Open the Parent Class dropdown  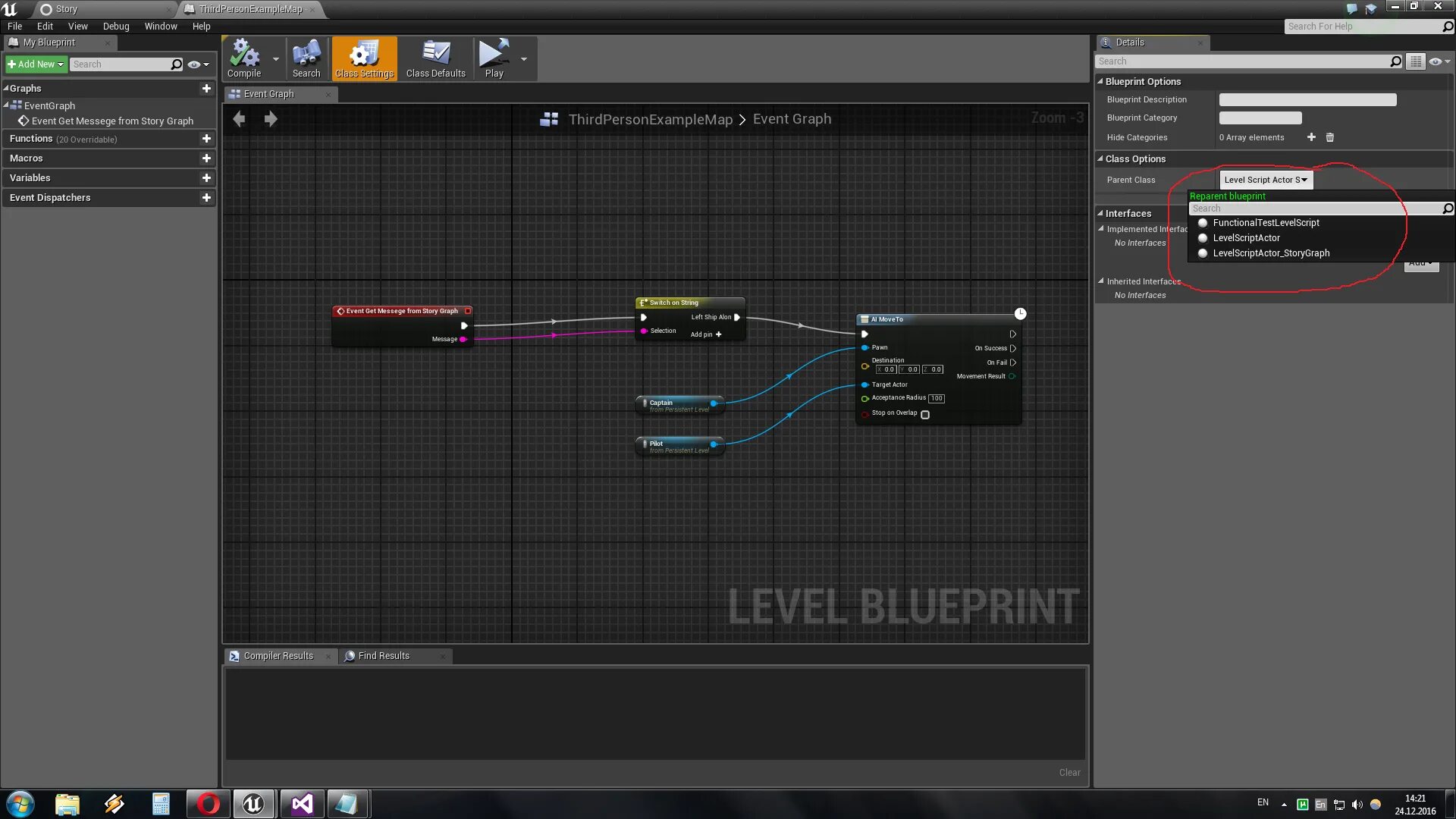(x=1265, y=180)
